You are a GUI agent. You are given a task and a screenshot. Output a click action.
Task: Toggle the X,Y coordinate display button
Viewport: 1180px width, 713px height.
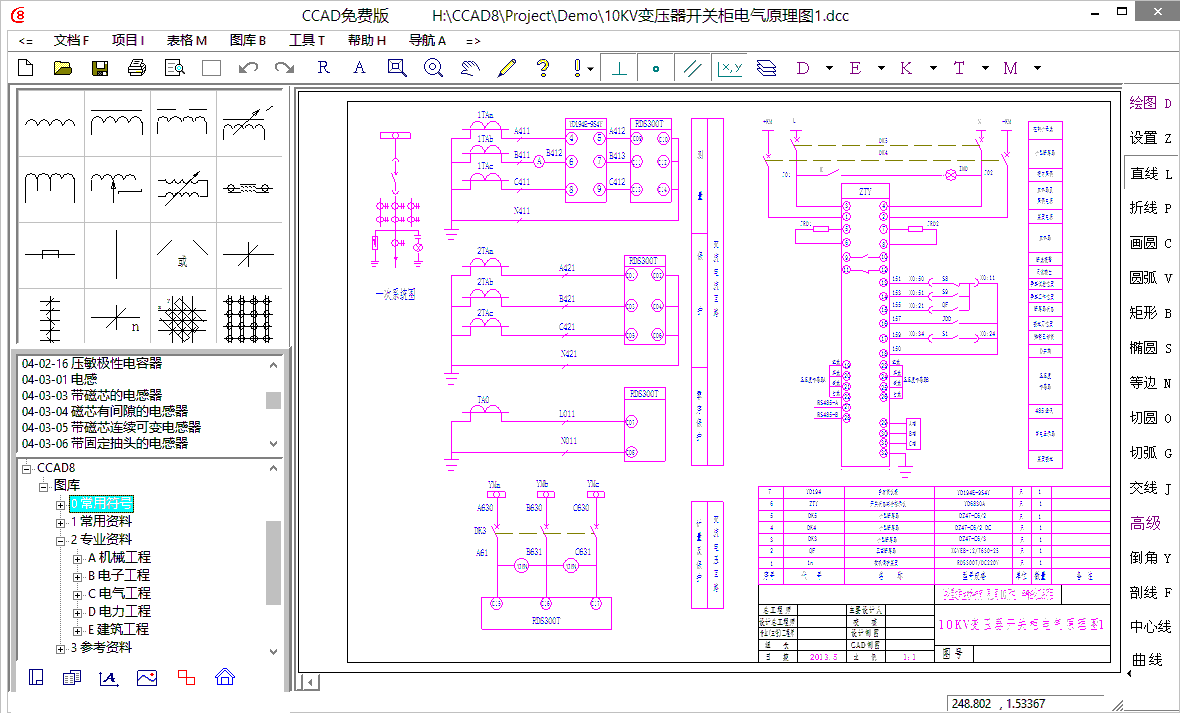pyautogui.click(x=730, y=68)
